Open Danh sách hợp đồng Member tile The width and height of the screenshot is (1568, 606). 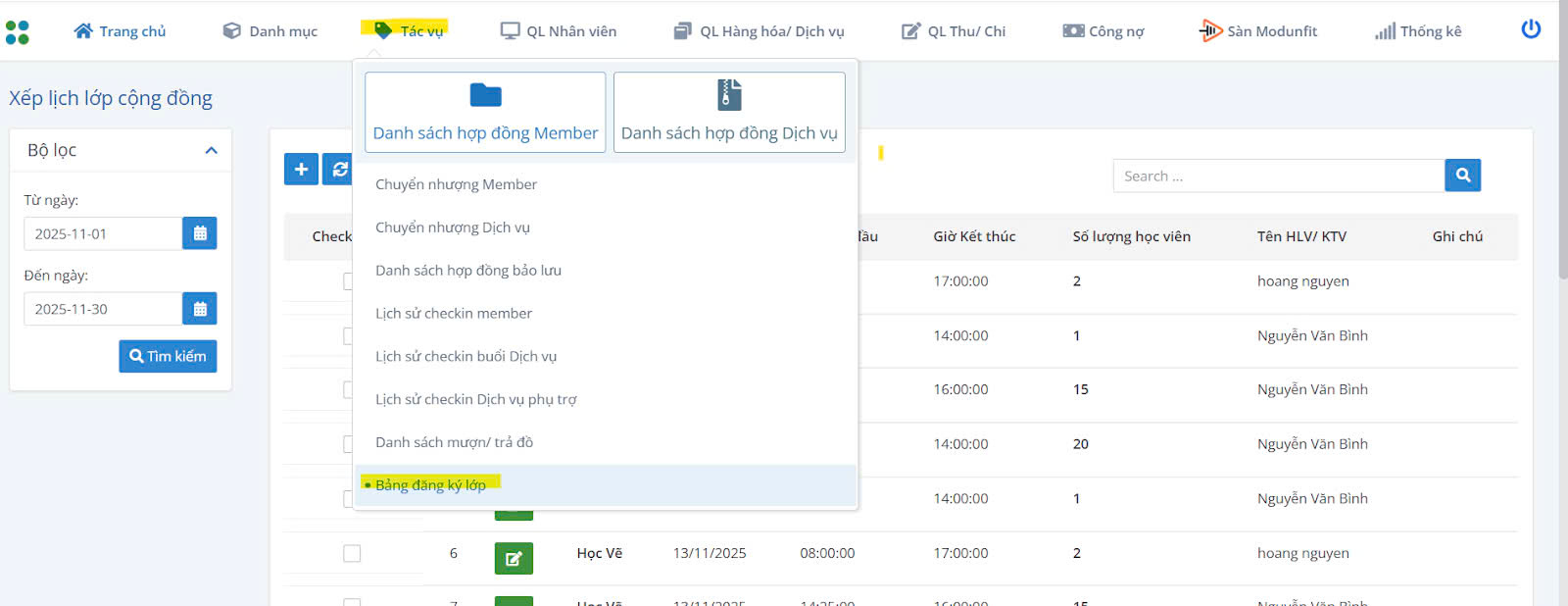pos(485,112)
